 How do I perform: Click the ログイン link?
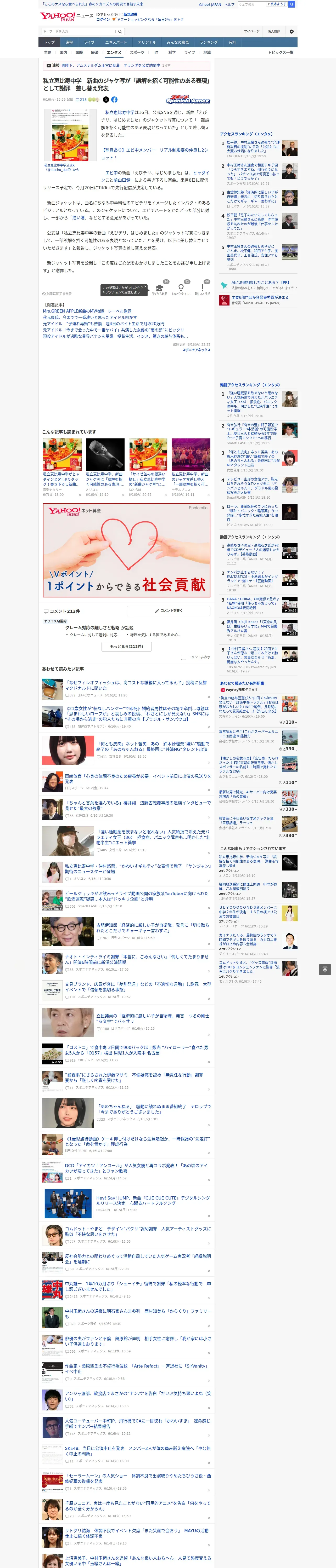pyautogui.click(x=103, y=20)
